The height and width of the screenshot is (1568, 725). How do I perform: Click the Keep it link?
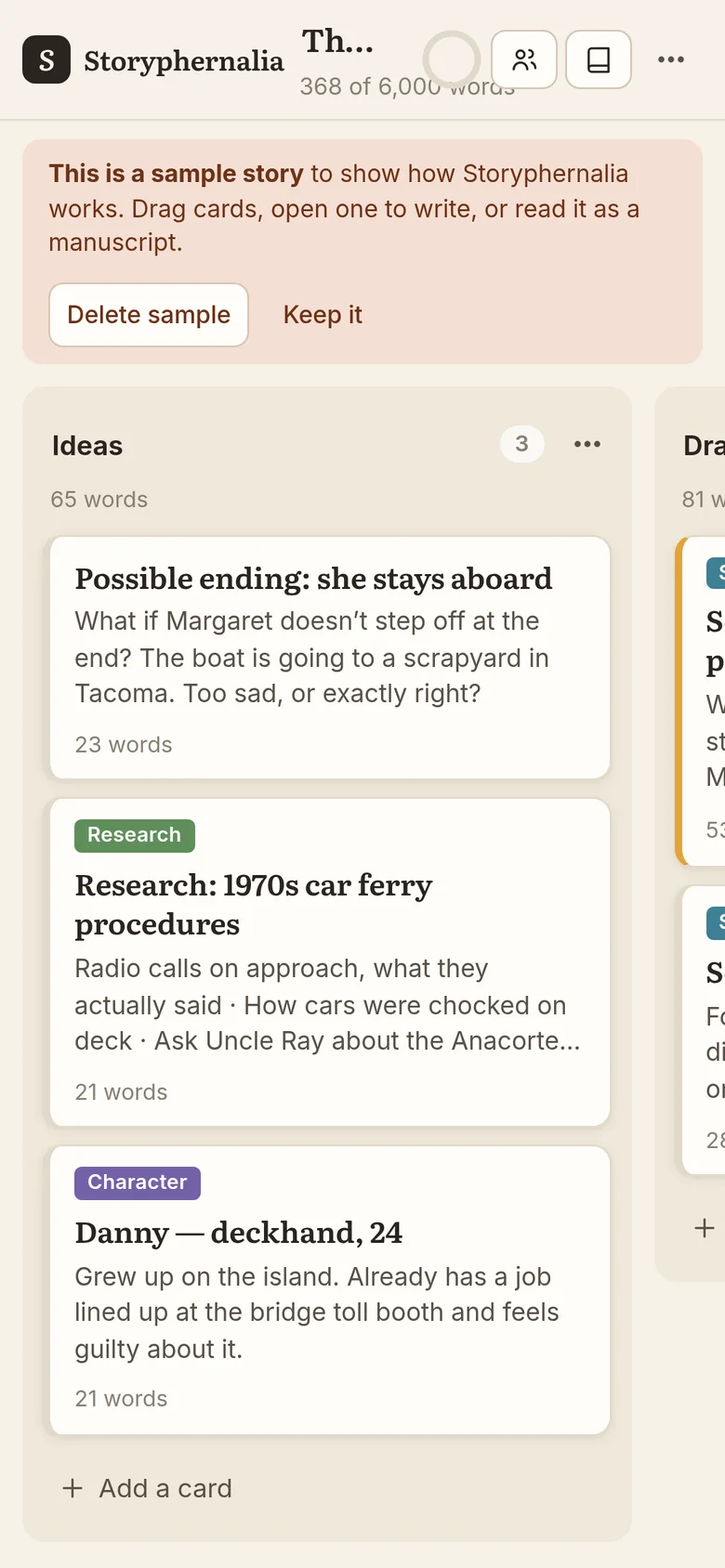(x=323, y=315)
